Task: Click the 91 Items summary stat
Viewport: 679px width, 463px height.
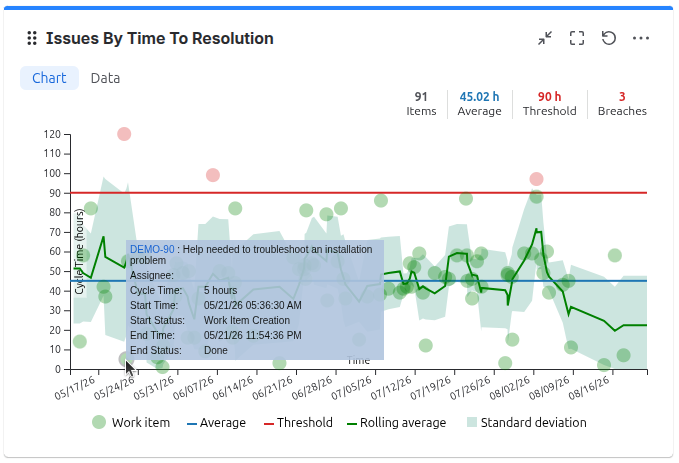Action: (x=421, y=104)
